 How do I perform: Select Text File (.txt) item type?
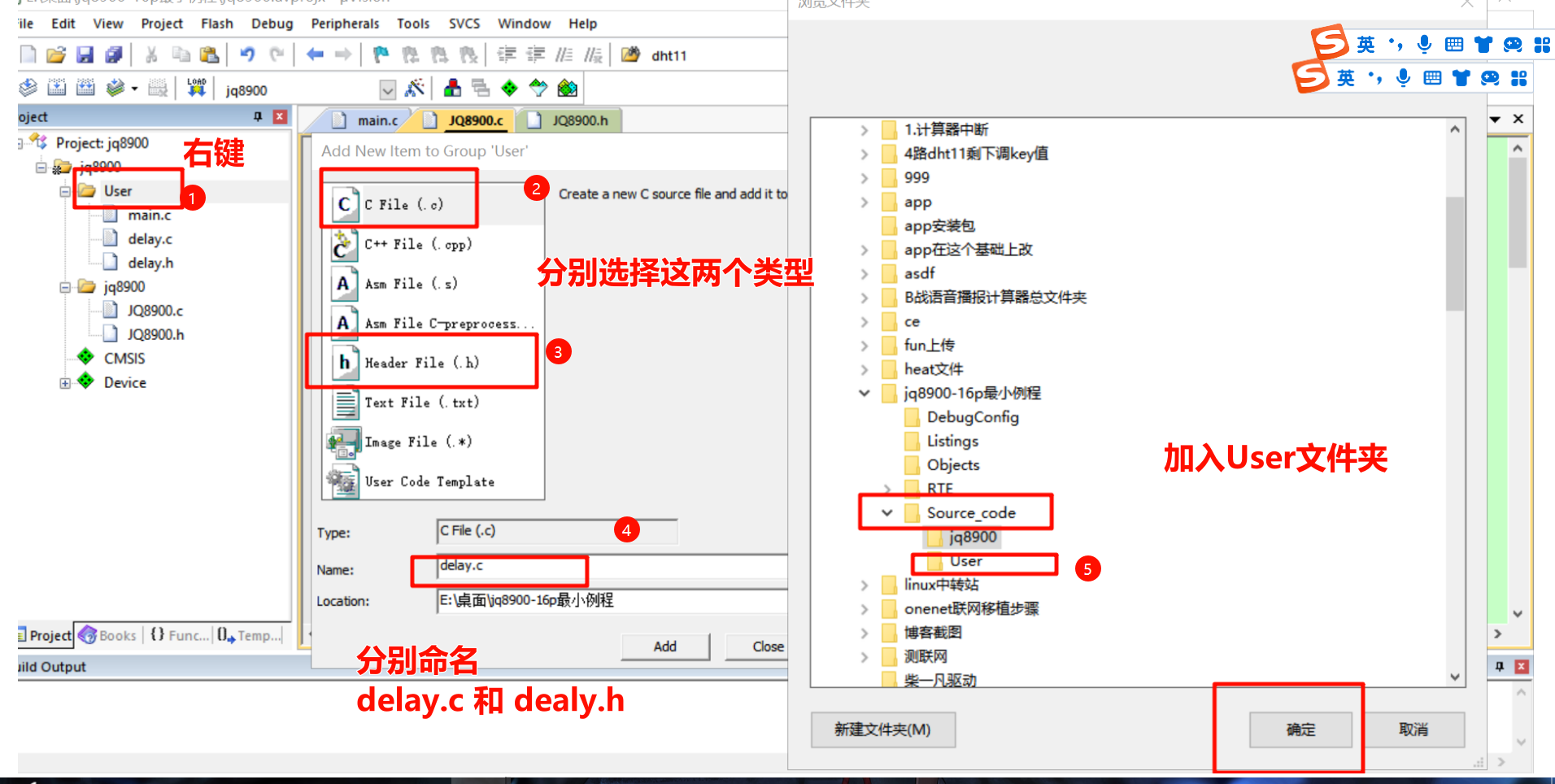435,403
